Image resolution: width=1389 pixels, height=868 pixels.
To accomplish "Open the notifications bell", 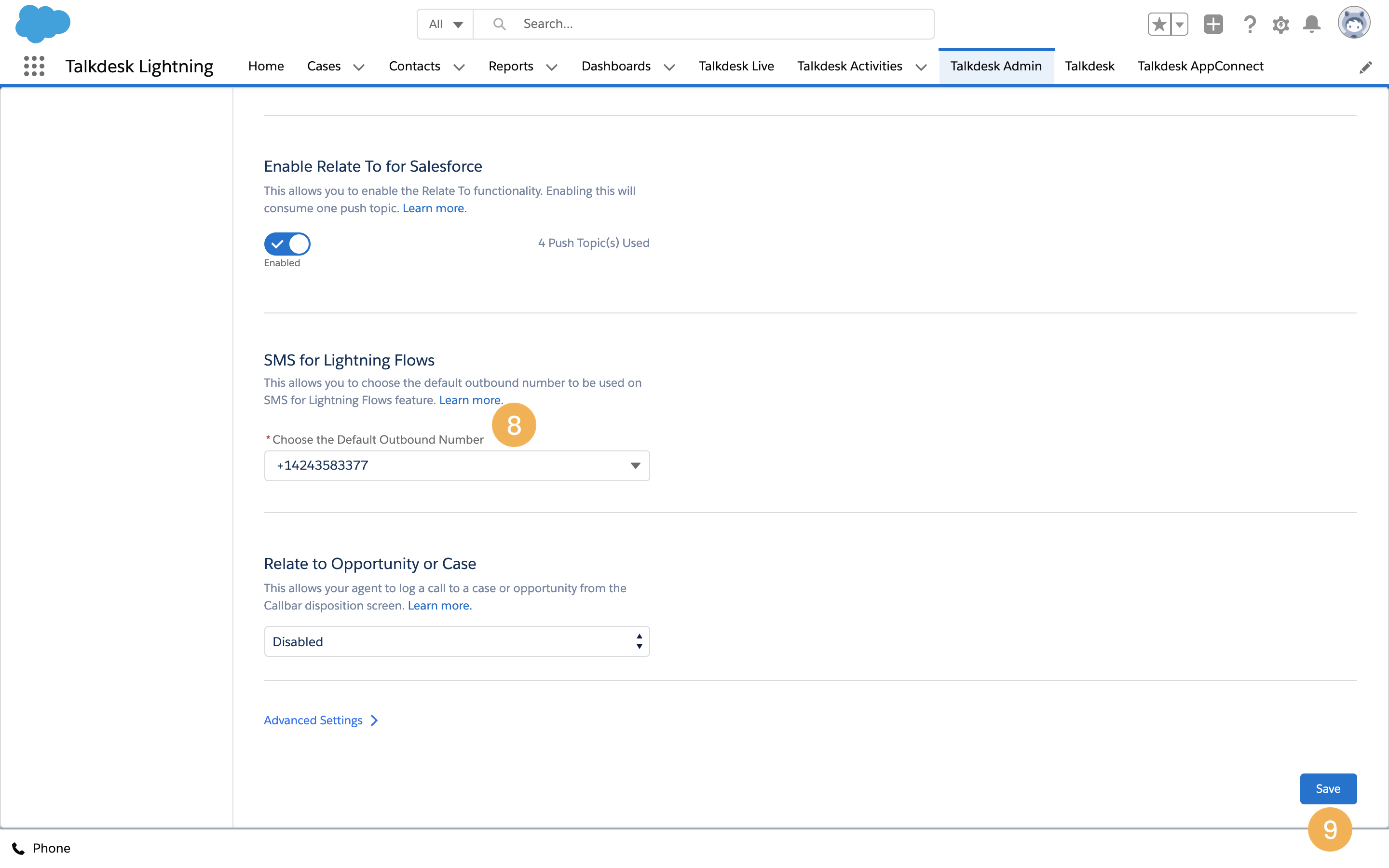I will coord(1312,24).
